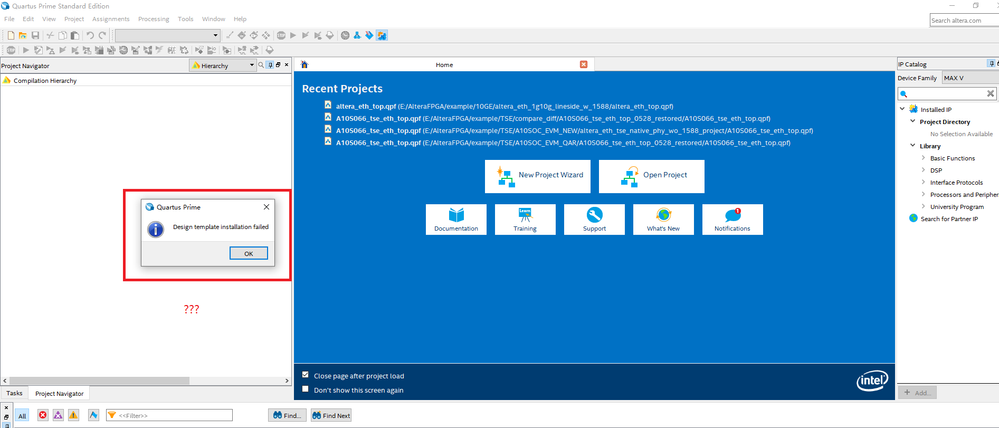Click the search magnifier in Project Navigator header

261,65
